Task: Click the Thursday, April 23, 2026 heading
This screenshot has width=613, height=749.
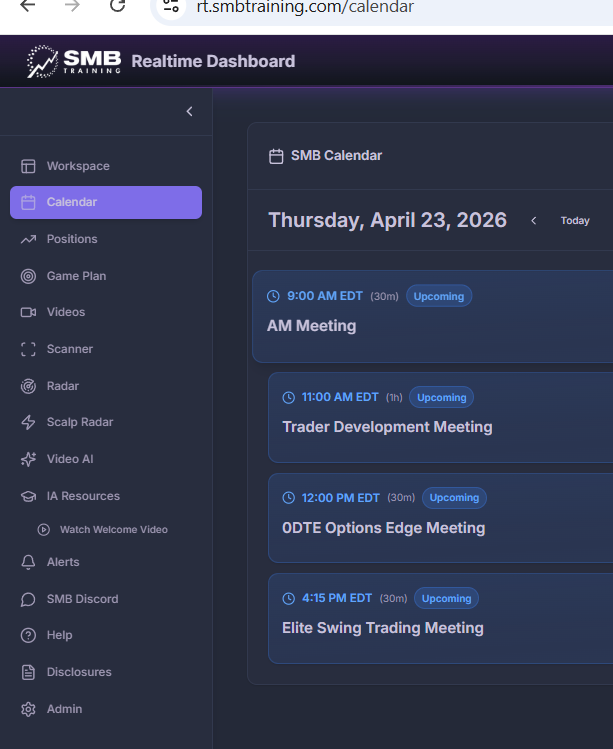Action: coord(387,220)
